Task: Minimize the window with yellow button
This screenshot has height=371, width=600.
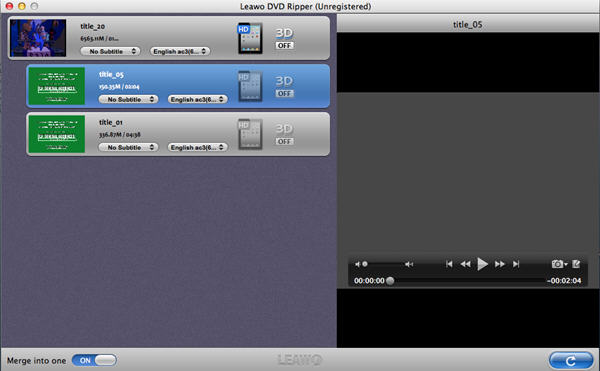Action: click(22, 6)
